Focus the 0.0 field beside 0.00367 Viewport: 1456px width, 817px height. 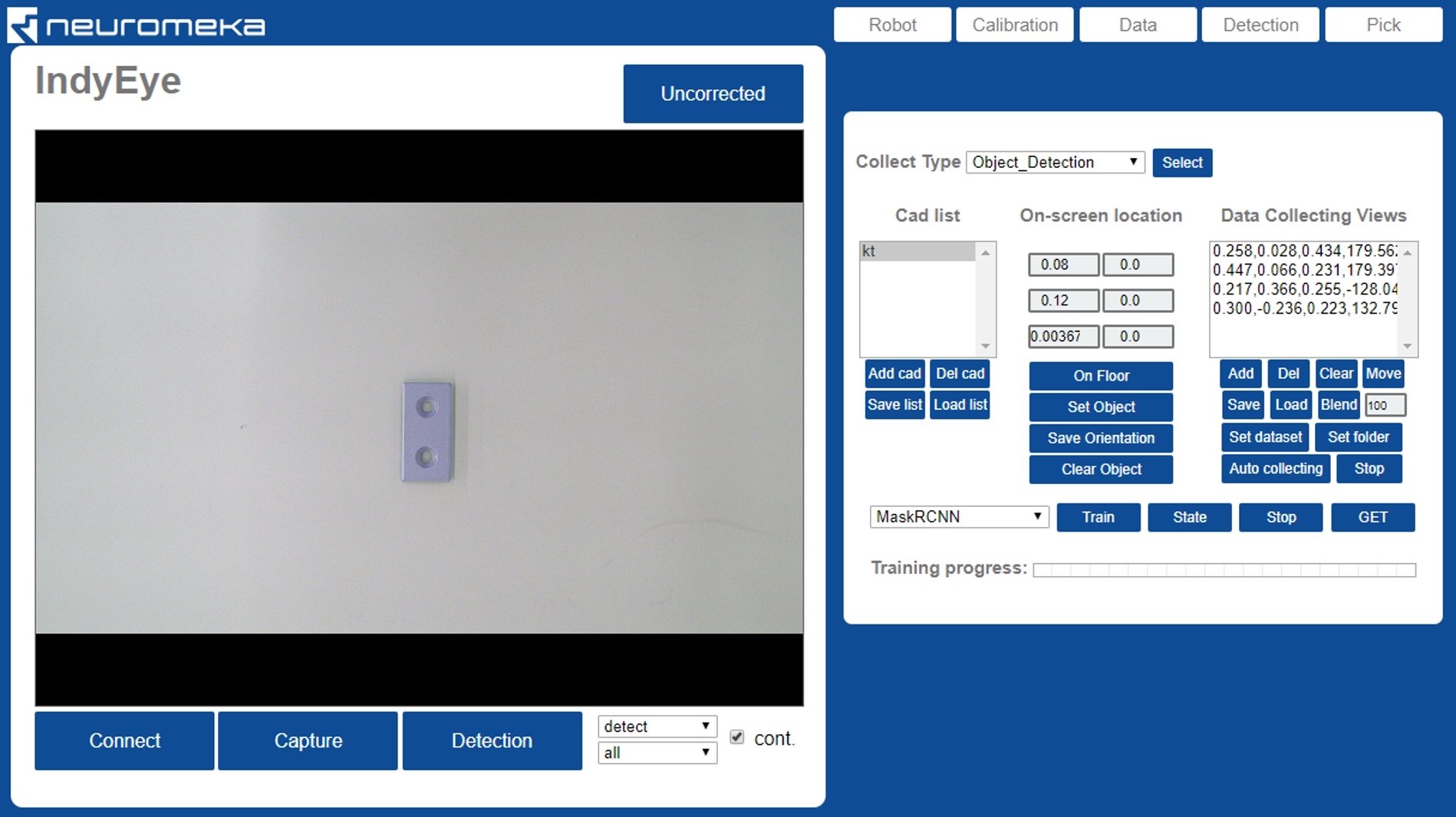(1138, 337)
